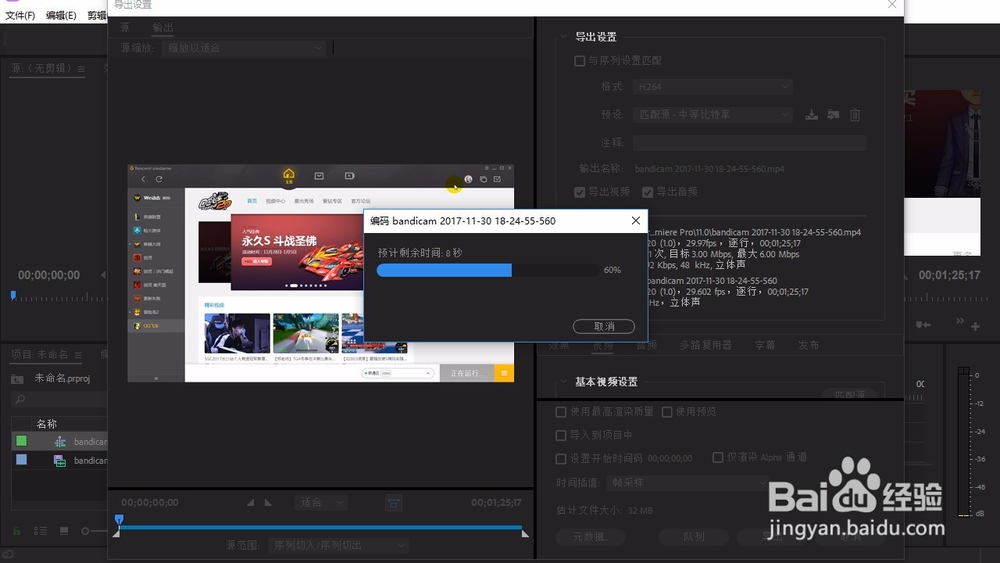The width and height of the screenshot is (1000, 563).
Task: Switch to 字幕 tab
Action: (765, 345)
